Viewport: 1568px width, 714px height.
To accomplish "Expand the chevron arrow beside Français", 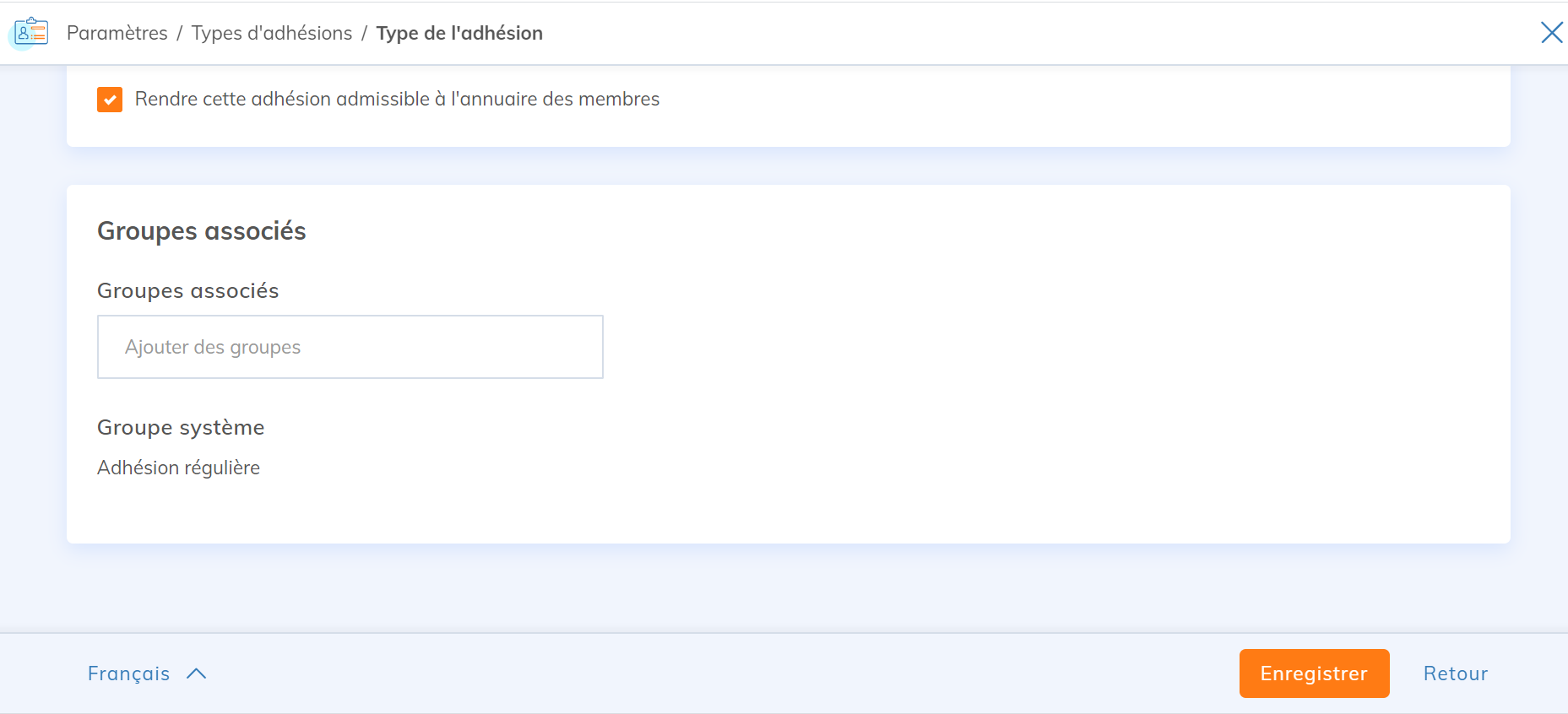I will [x=197, y=673].
